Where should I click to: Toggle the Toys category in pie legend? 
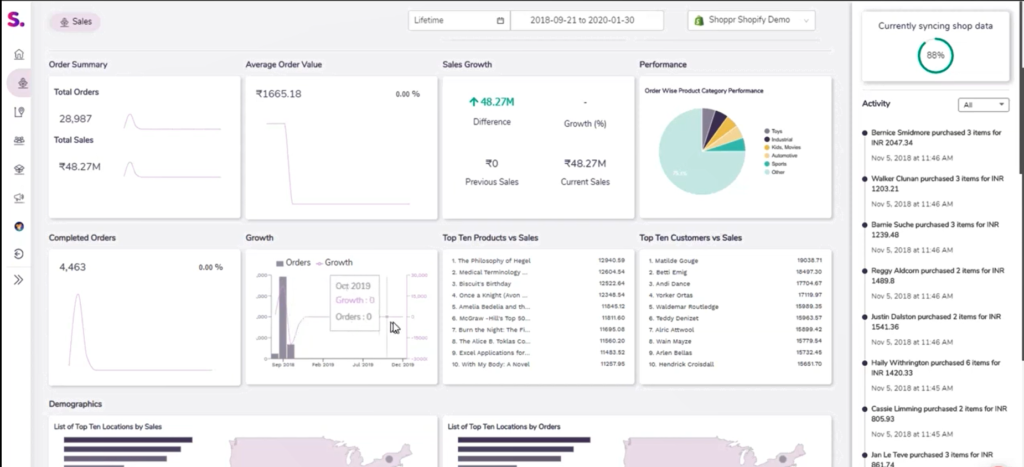[773, 131]
